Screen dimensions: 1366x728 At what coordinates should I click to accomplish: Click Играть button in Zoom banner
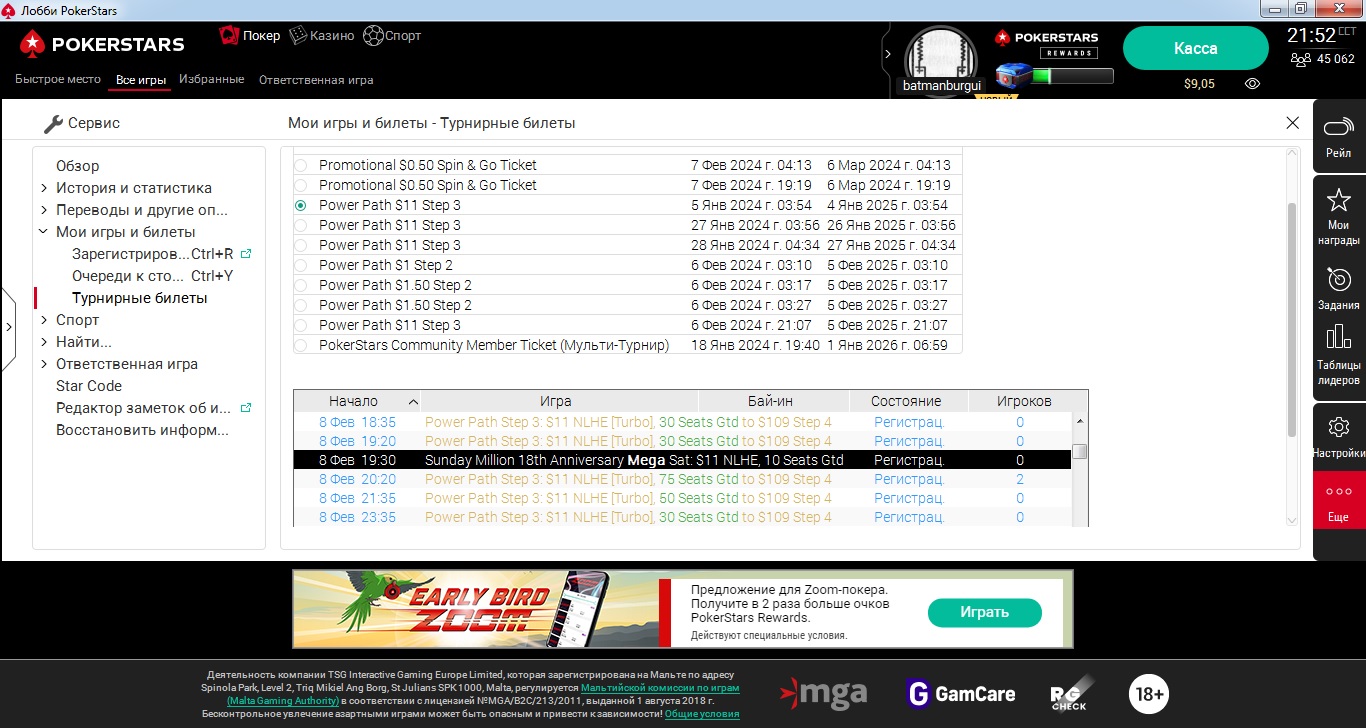coord(985,612)
